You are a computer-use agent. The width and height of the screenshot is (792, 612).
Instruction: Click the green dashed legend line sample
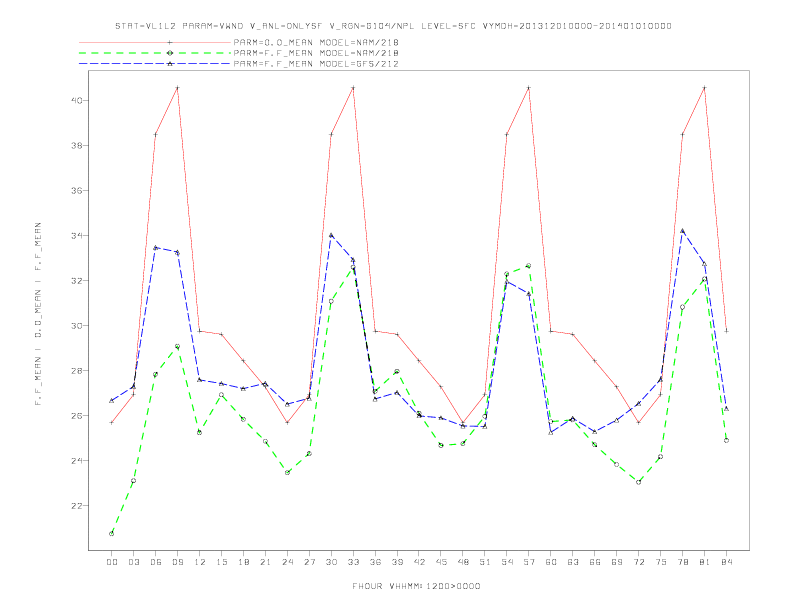coord(155,53)
